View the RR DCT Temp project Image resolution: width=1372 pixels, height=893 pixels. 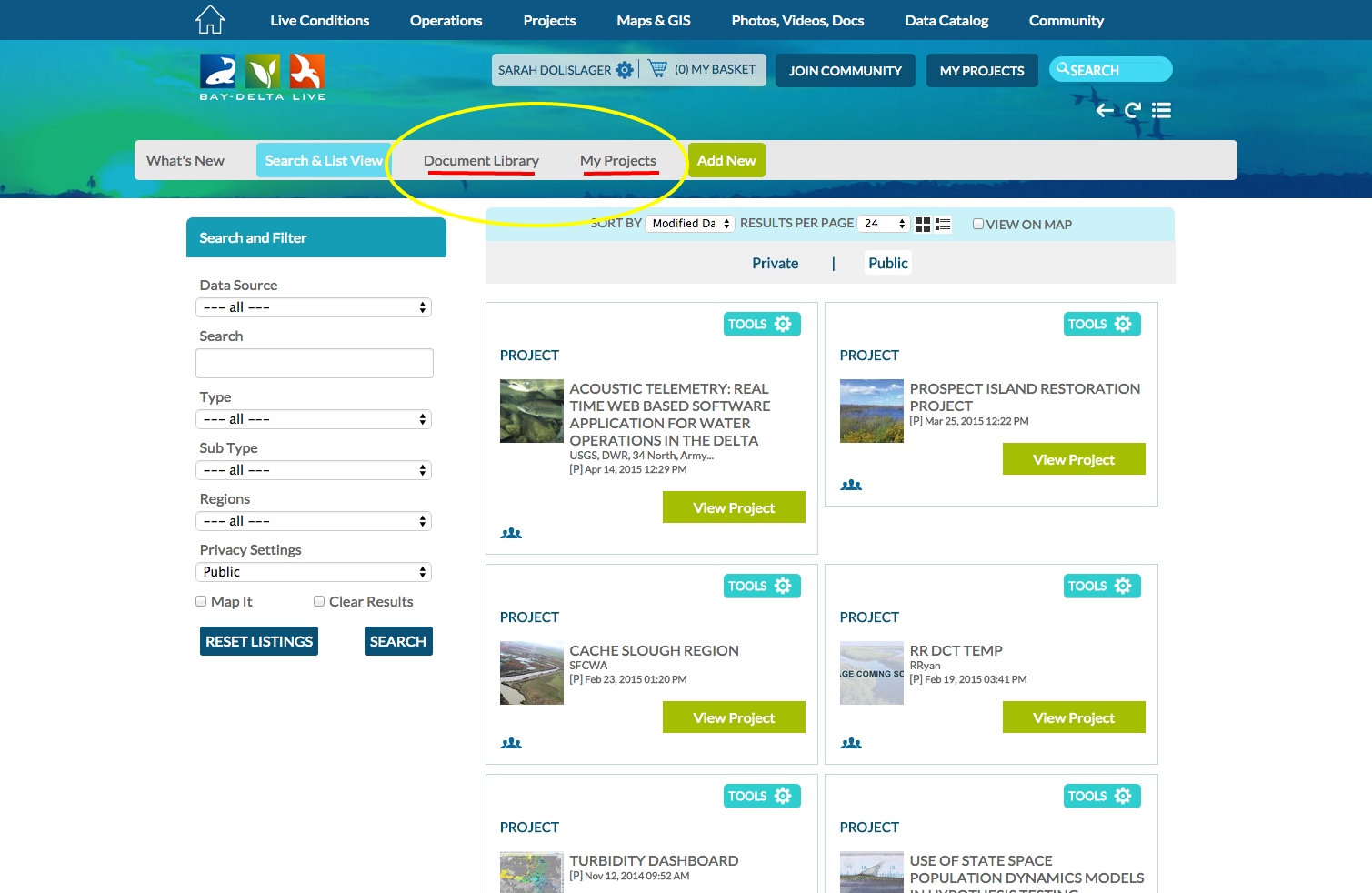click(x=1073, y=717)
